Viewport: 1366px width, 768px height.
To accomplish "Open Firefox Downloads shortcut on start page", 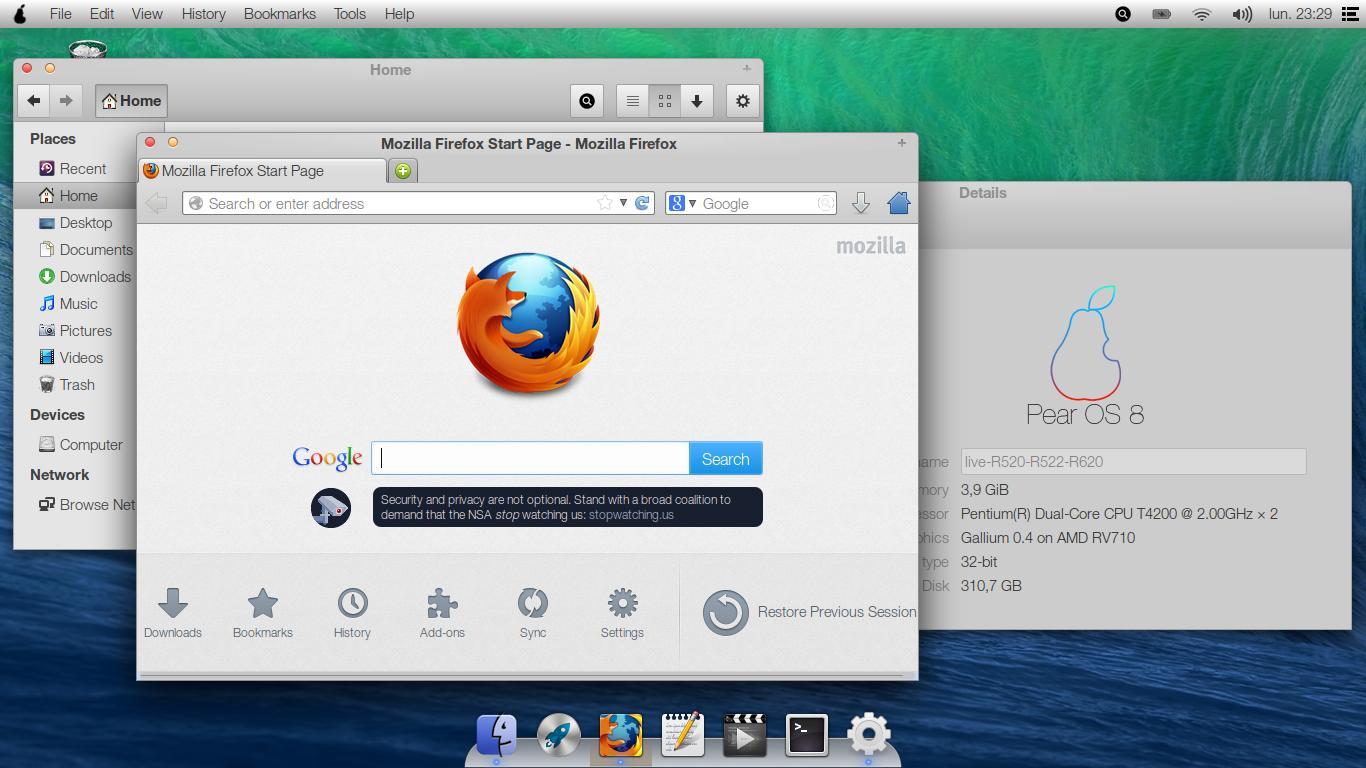I will (x=173, y=612).
